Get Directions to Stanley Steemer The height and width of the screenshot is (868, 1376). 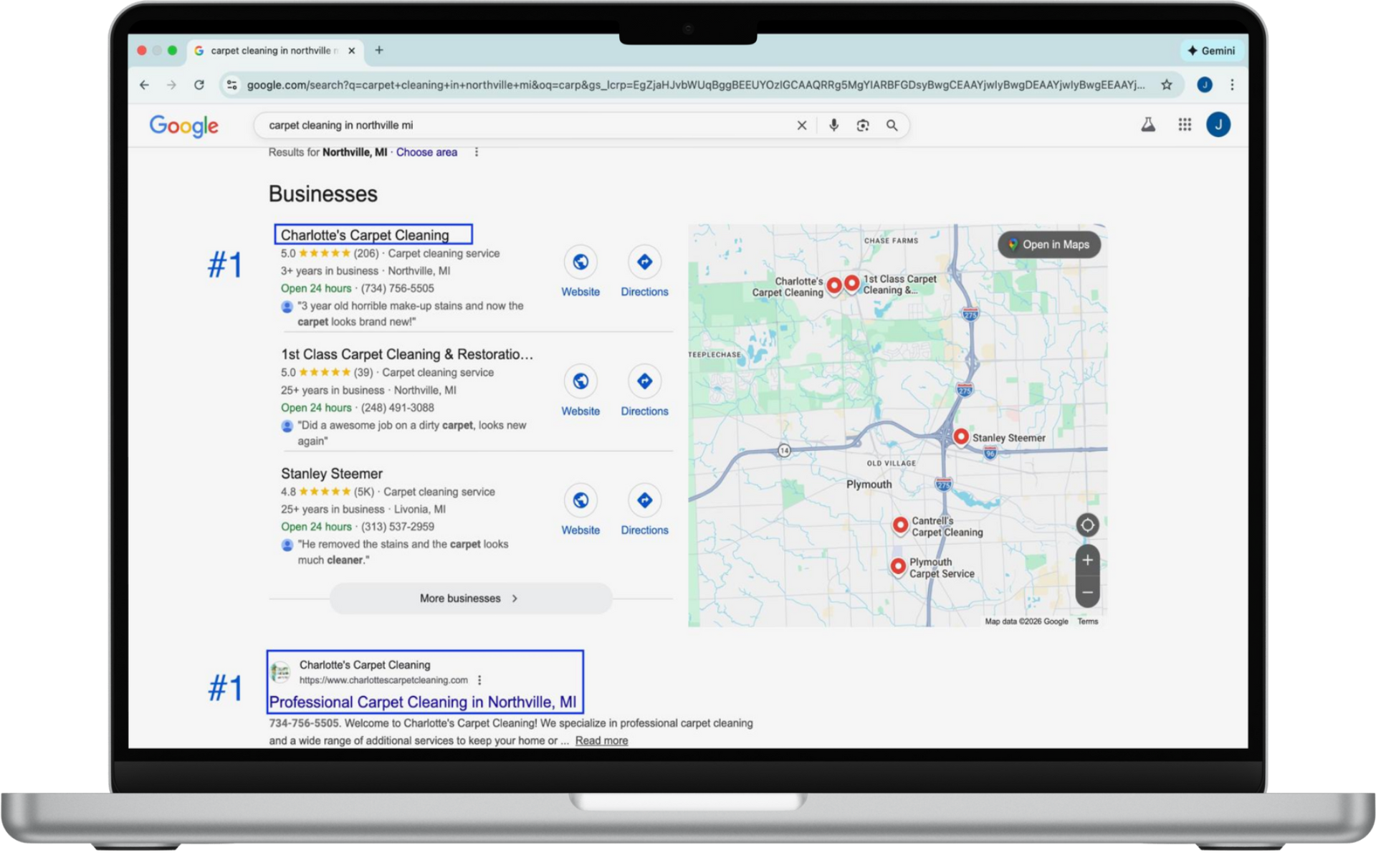pos(644,500)
